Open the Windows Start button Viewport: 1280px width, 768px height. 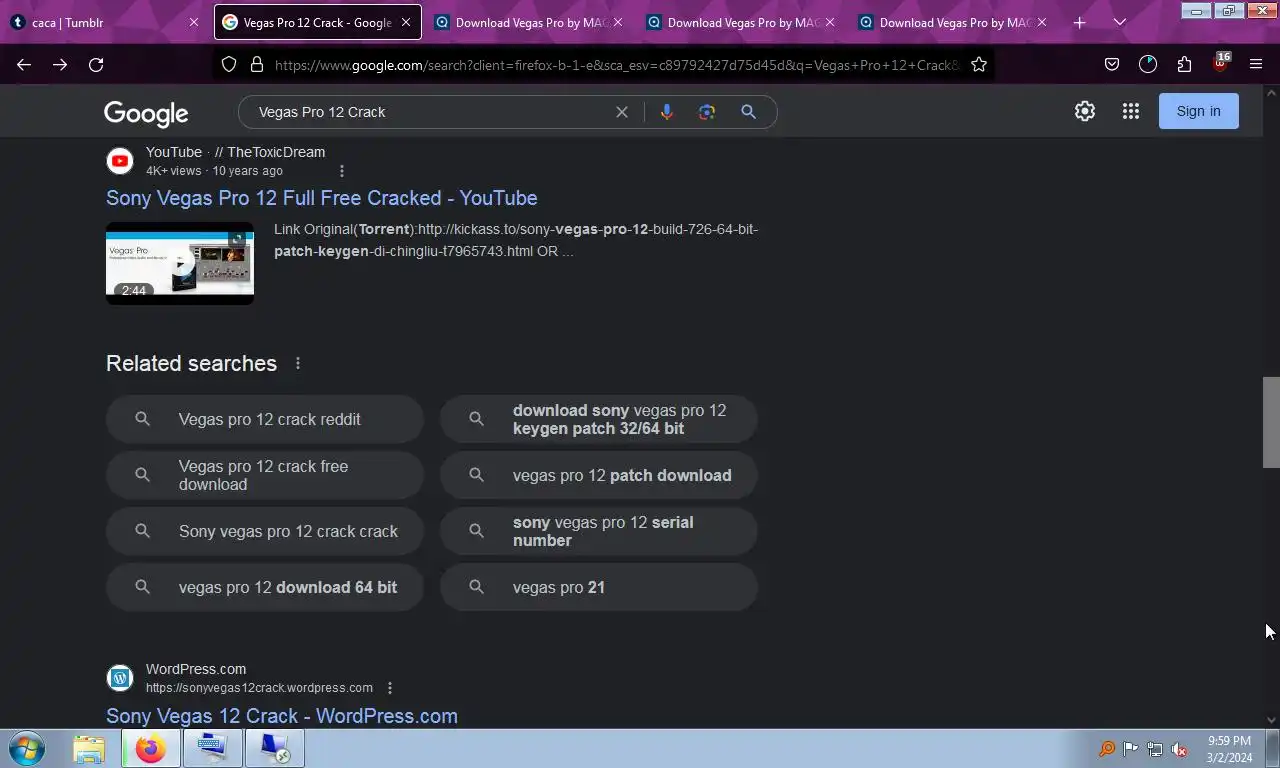click(x=27, y=748)
